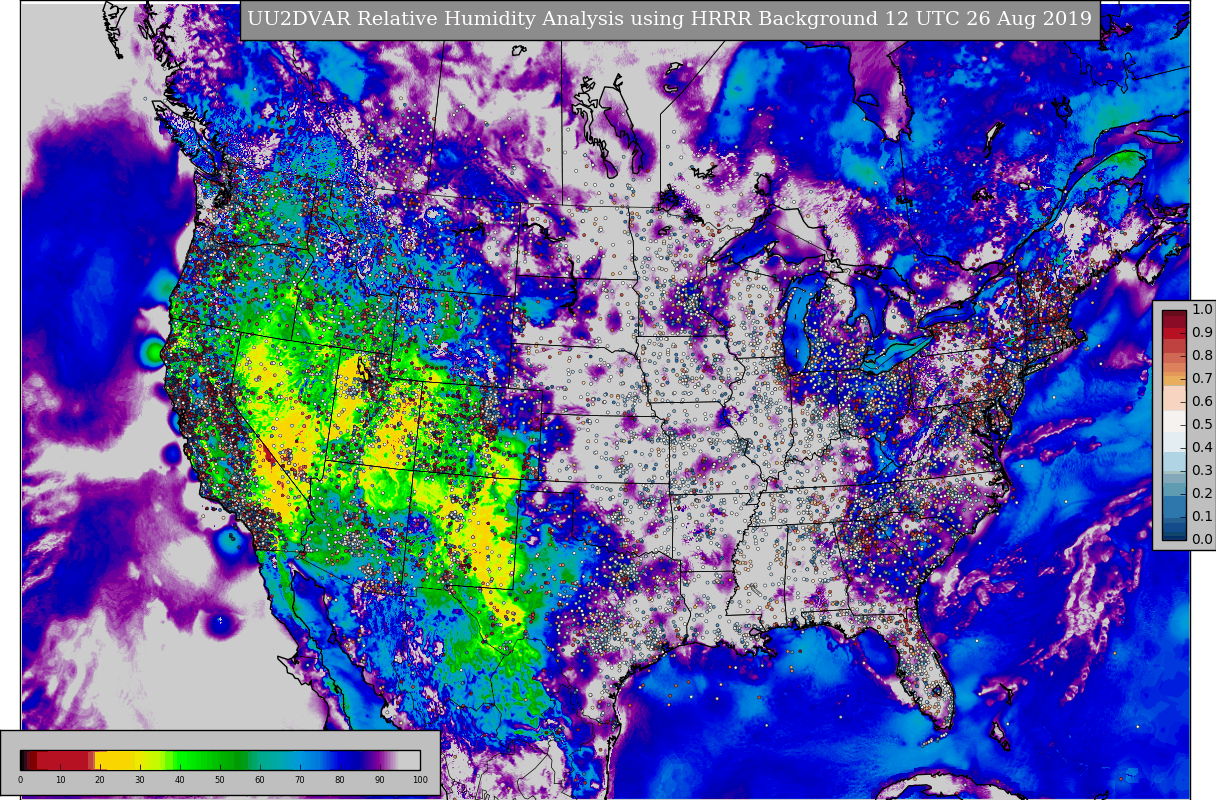Click the 0.3 label on the right colorbar
The image size is (1216, 800).
click(x=1202, y=471)
